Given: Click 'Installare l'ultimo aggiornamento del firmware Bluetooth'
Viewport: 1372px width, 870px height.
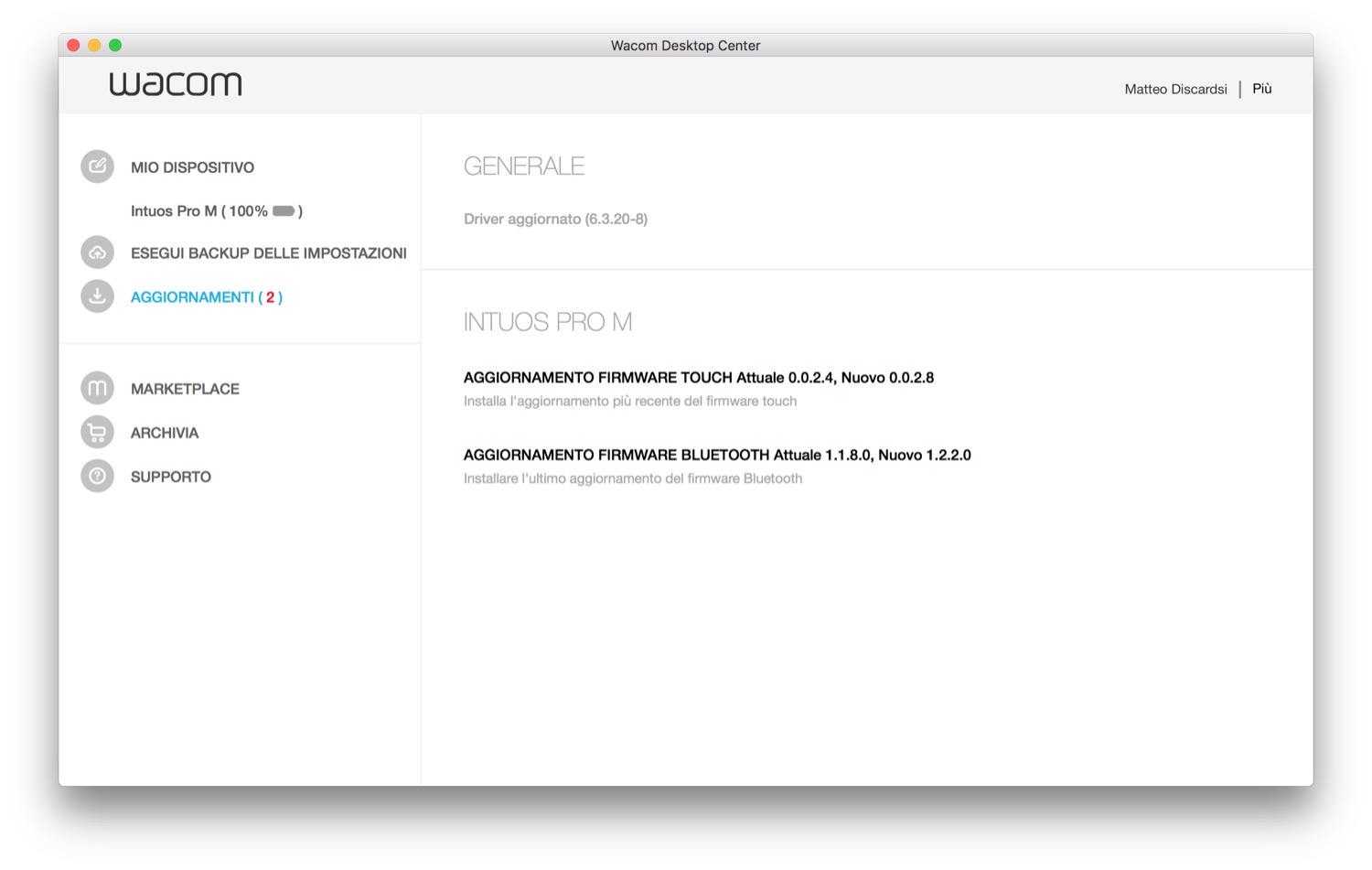Looking at the screenshot, I should [x=633, y=478].
